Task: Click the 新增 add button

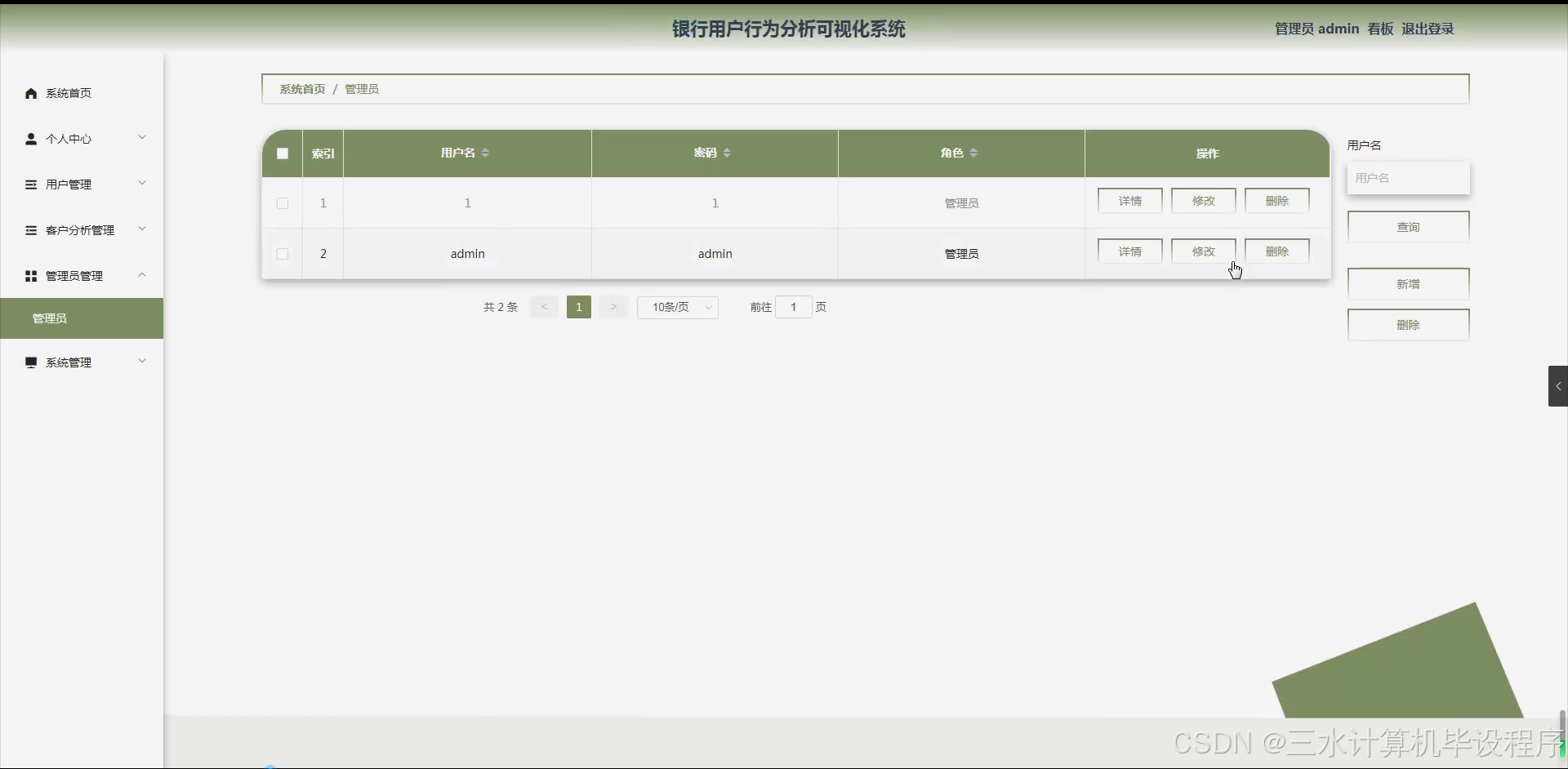Action: point(1409,283)
